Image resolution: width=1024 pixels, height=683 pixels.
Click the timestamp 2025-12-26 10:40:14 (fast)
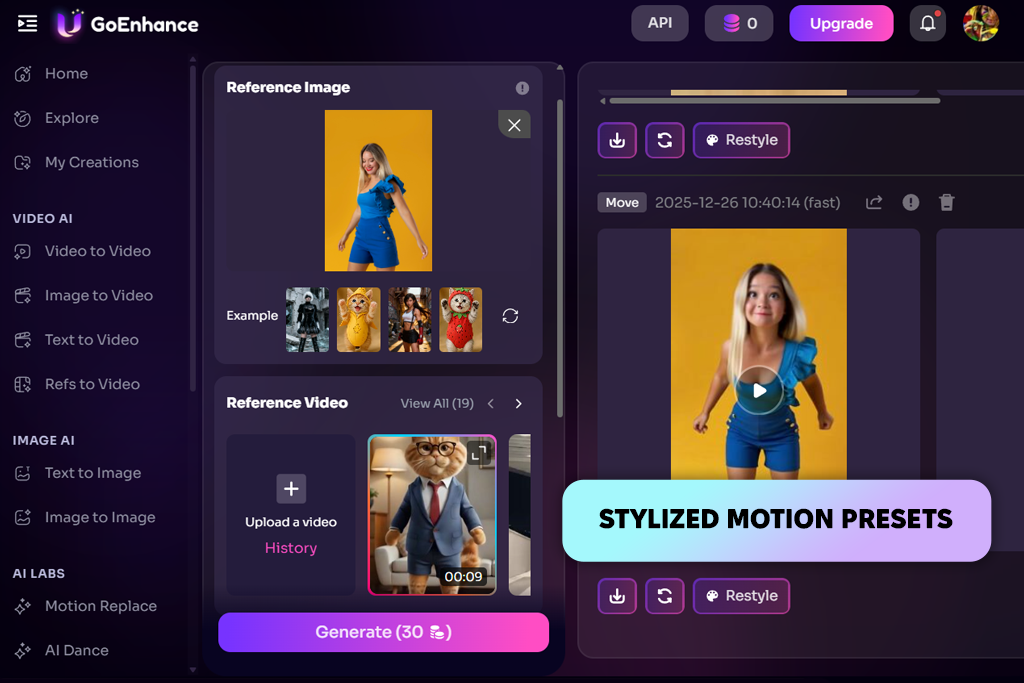coord(747,202)
